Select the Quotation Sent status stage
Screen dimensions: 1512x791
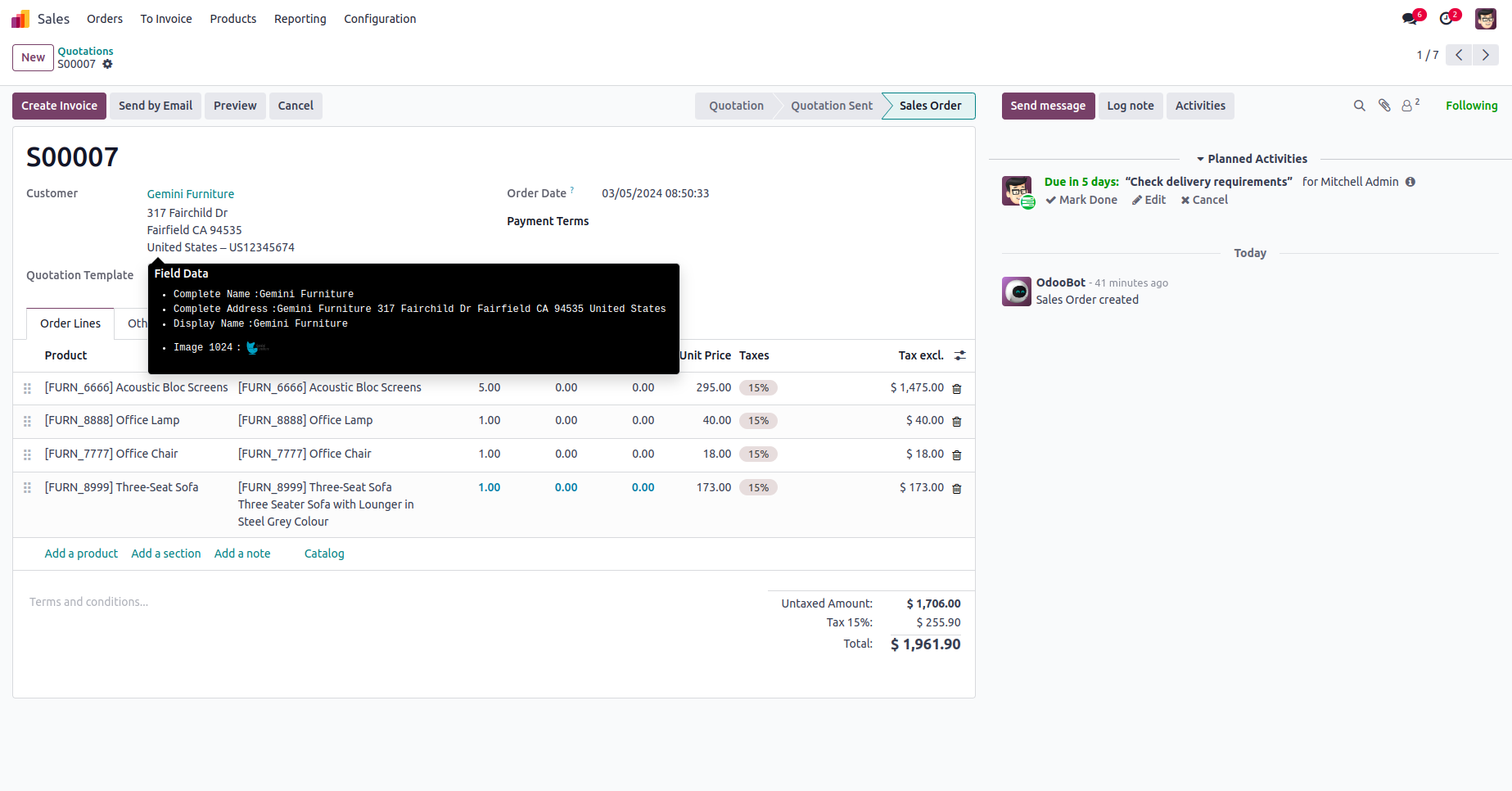(x=832, y=106)
